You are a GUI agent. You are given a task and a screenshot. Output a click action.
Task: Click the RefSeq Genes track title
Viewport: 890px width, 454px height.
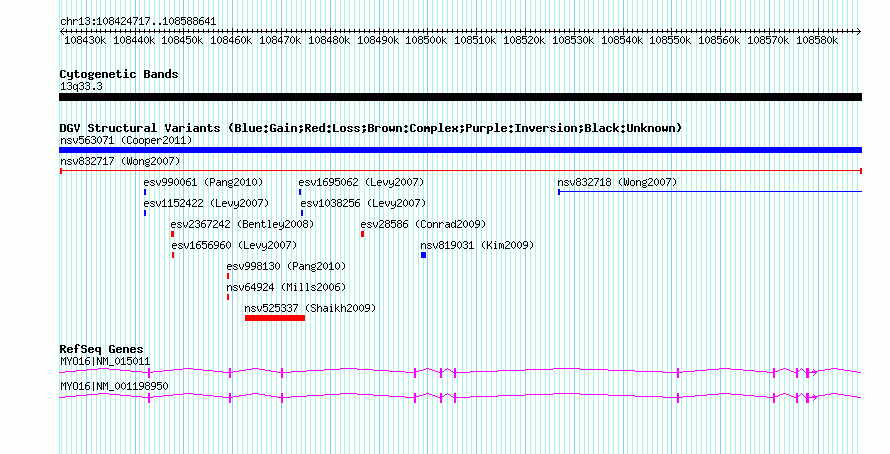pos(101,349)
